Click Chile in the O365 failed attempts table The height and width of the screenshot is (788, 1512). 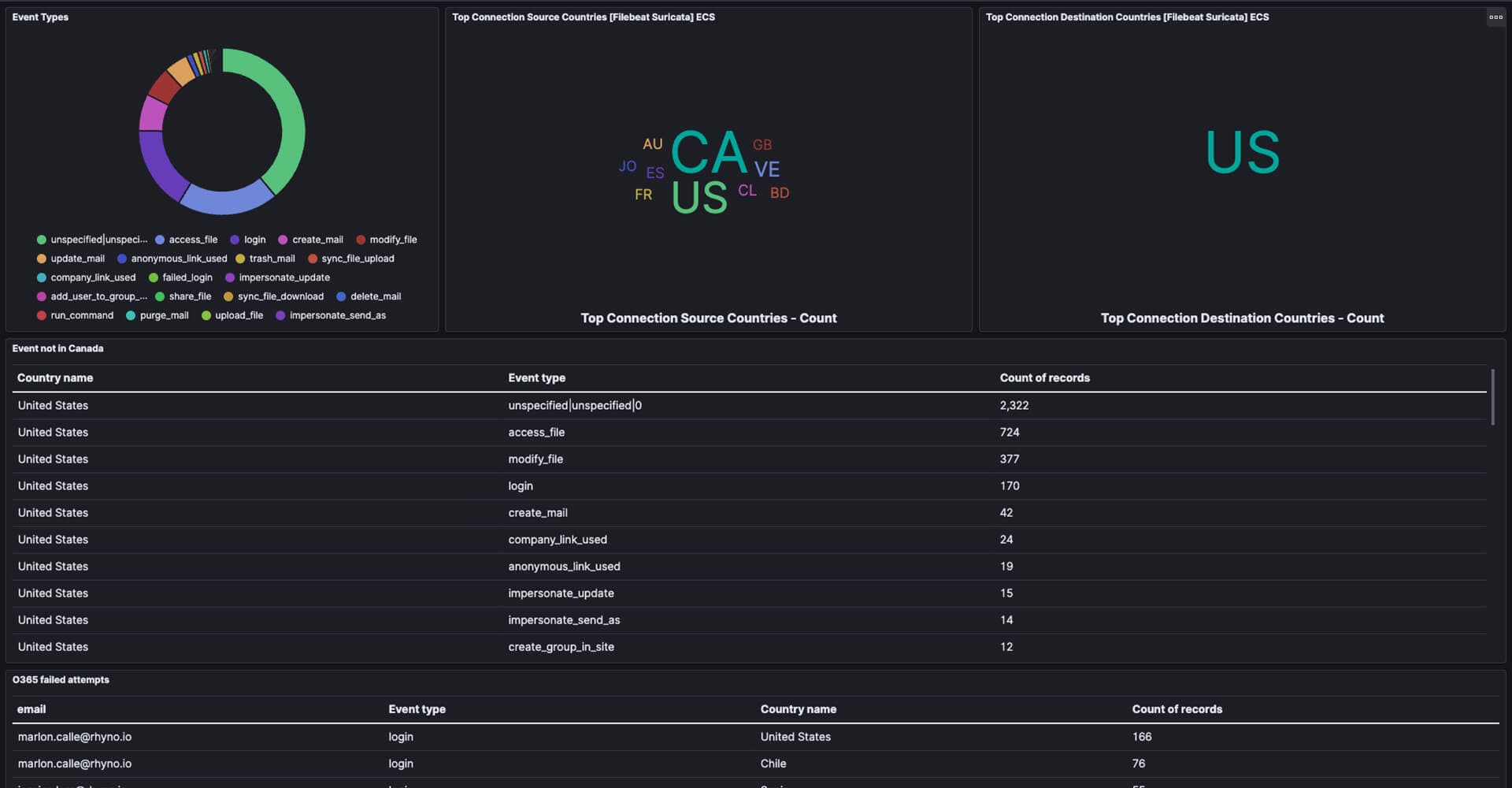[x=773, y=764]
